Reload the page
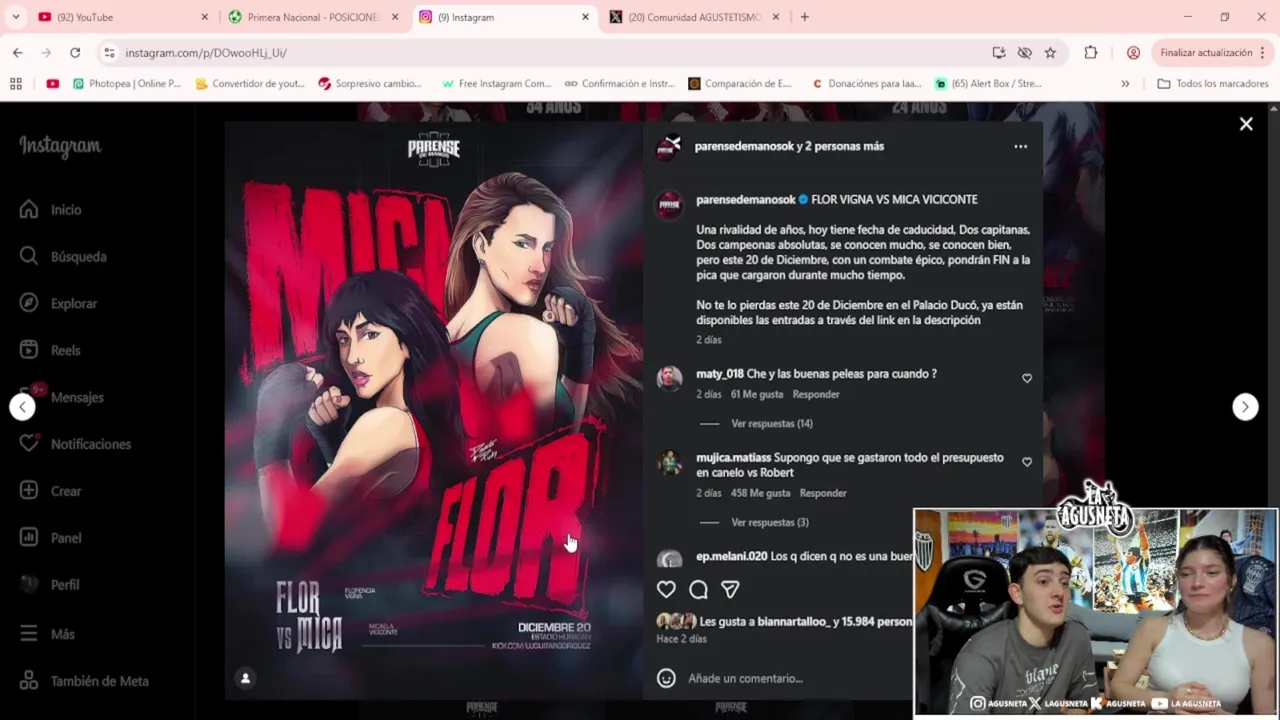 click(75, 52)
